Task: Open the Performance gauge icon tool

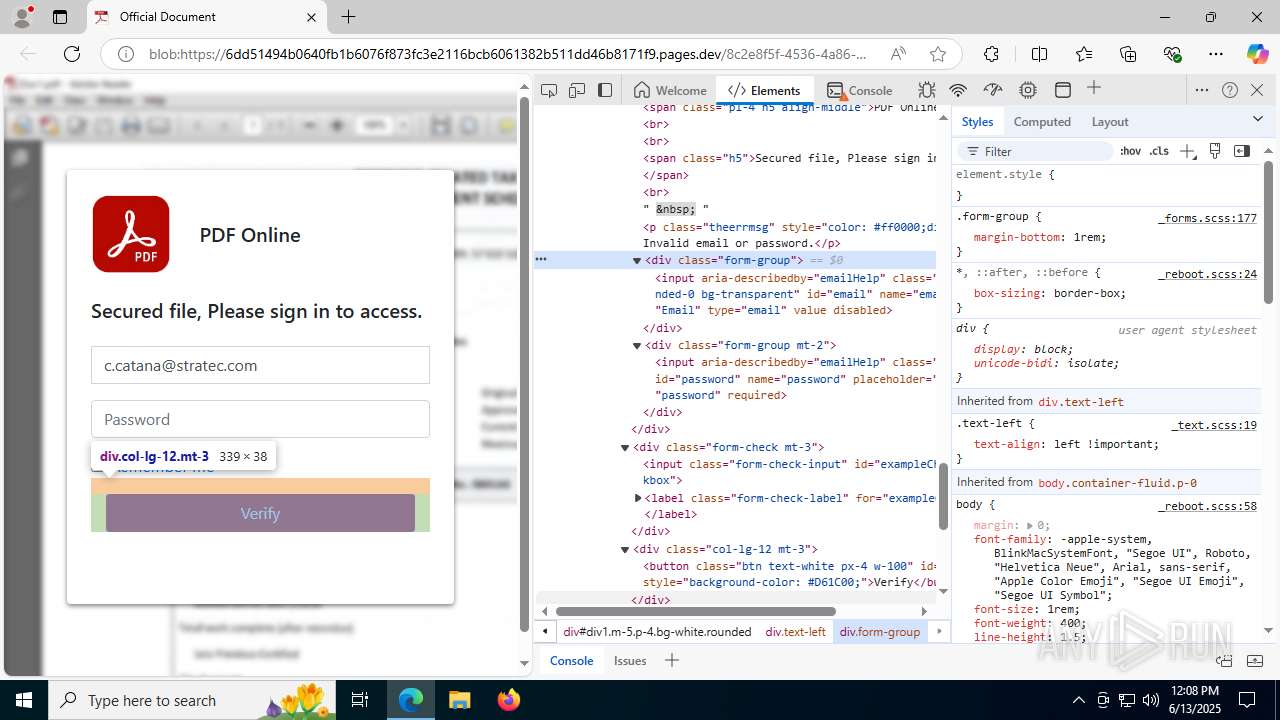Action: [993, 90]
